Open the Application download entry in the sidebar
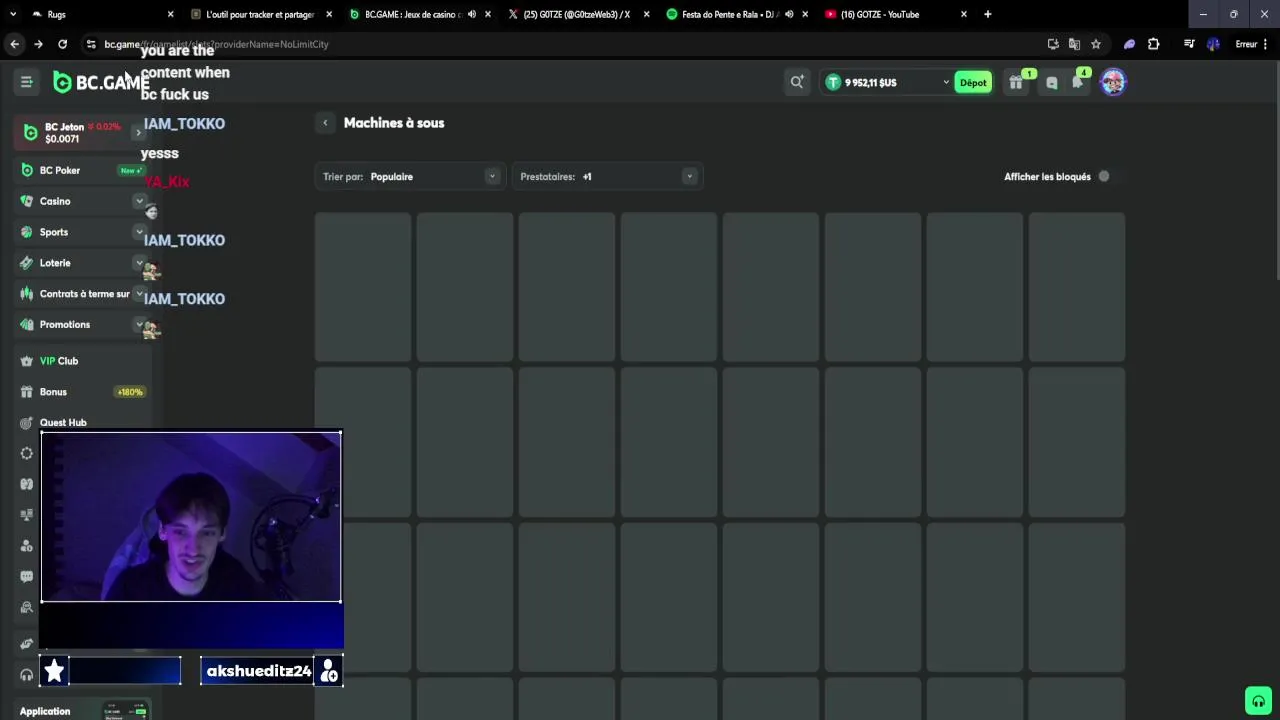 coord(83,711)
